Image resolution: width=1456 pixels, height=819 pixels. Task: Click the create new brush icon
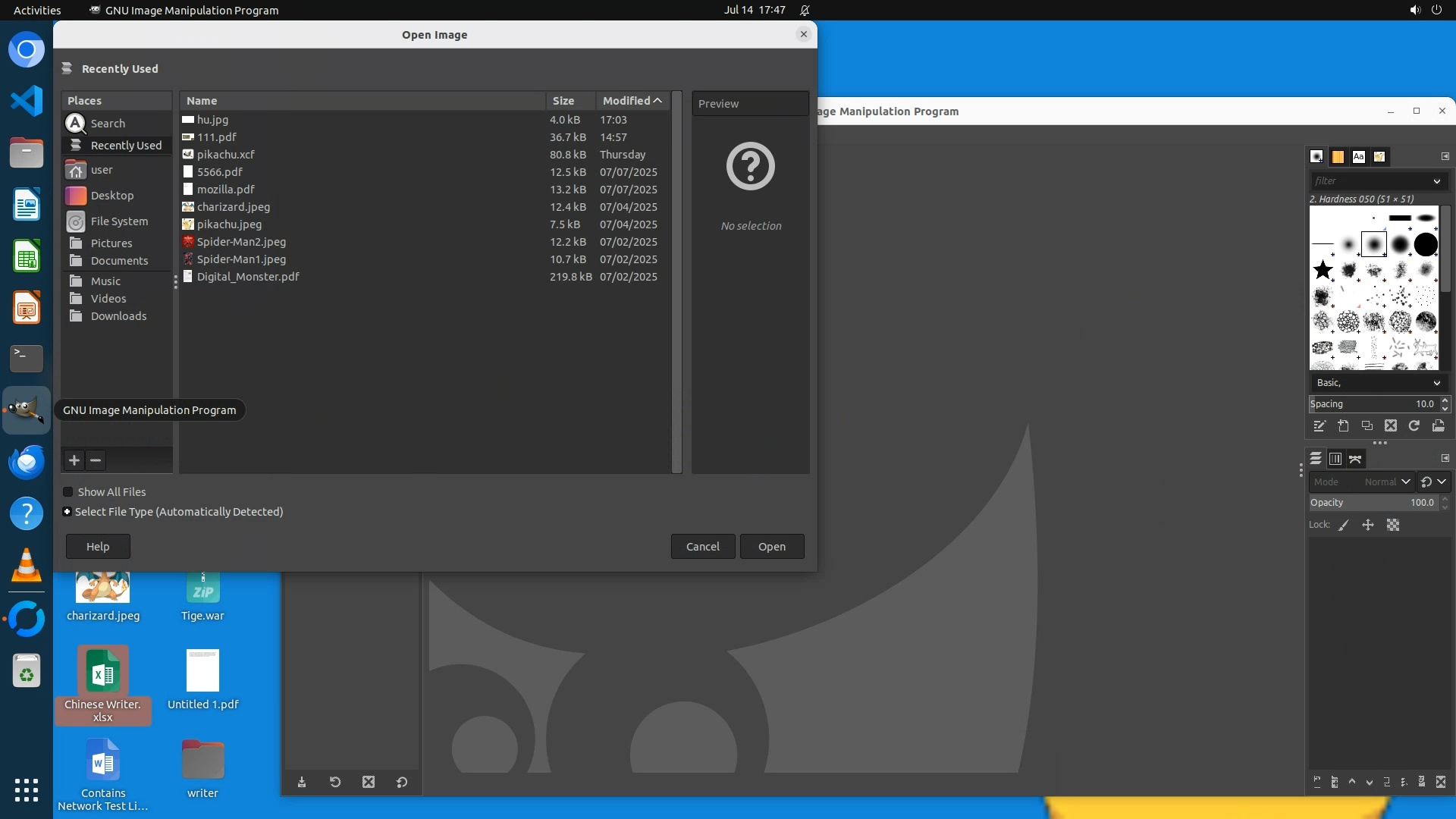click(1343, 426)
